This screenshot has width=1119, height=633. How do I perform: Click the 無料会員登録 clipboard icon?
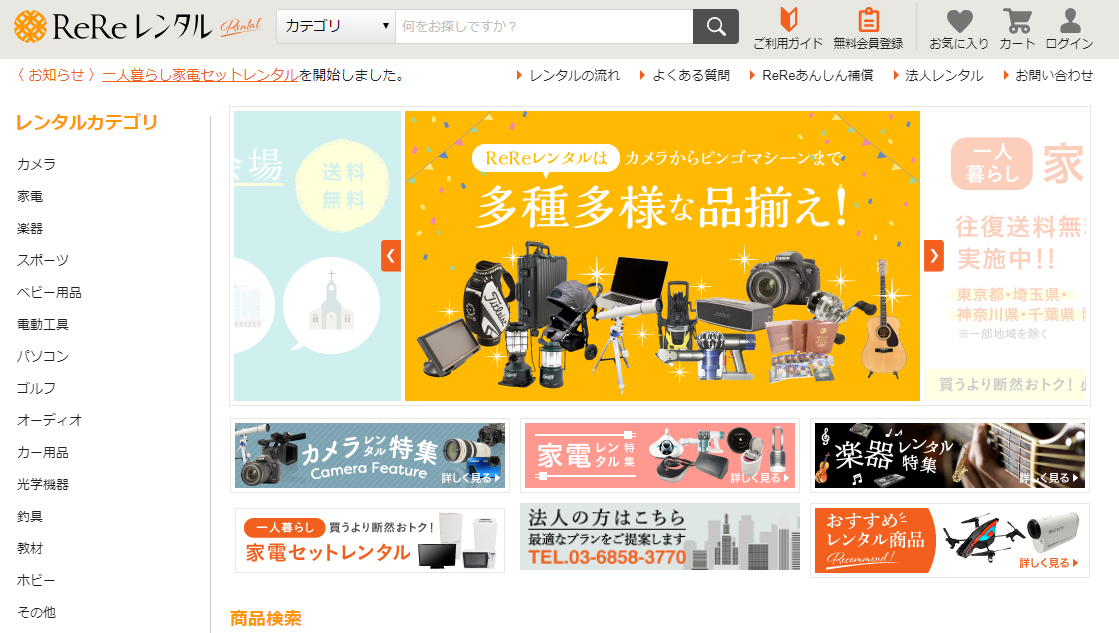tap(868, 21)
